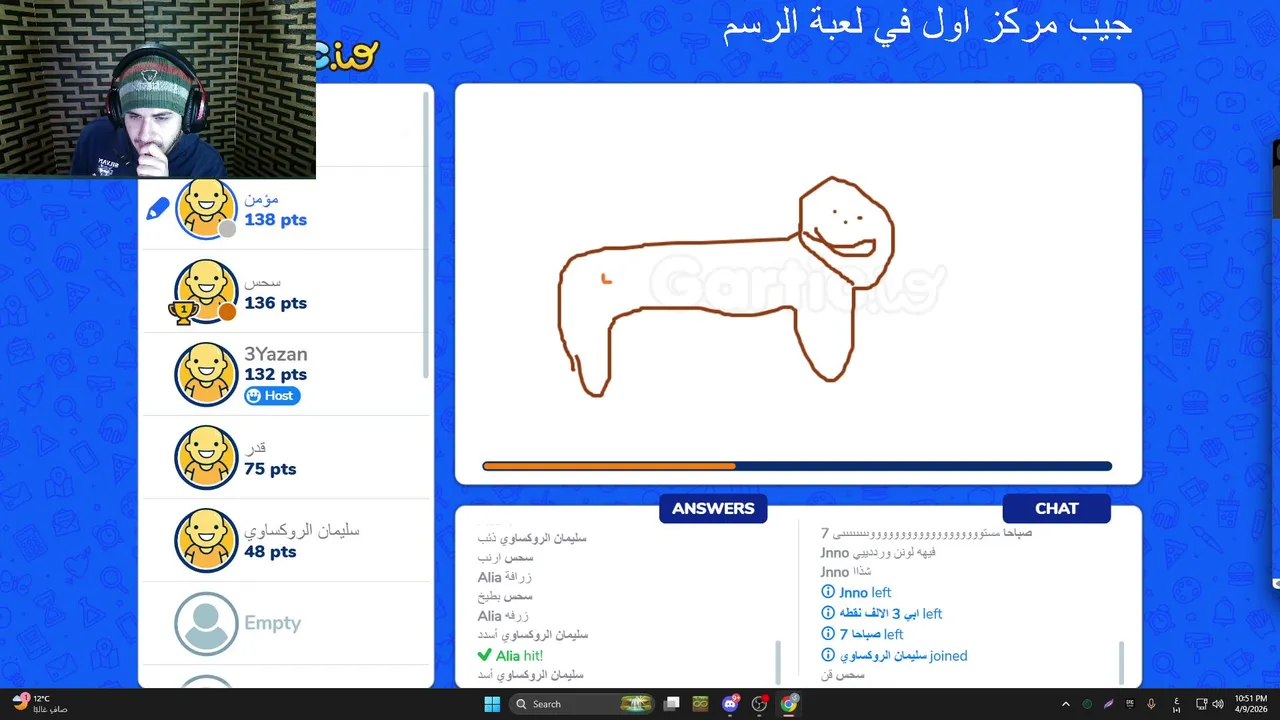
Task: Open volume control in system tray
Action: [1218, 704]
